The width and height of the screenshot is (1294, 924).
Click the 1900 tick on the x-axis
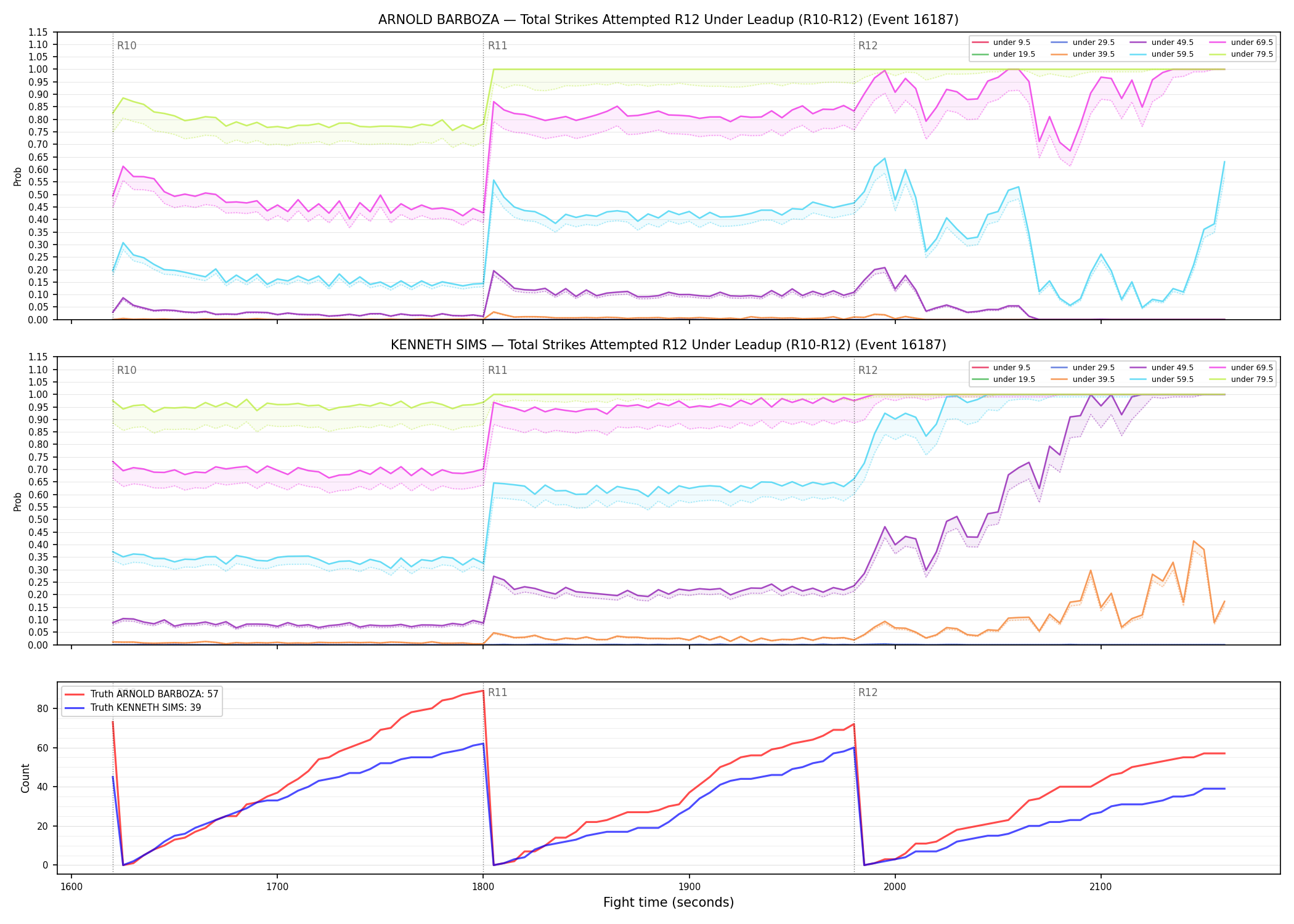coord(689,887)
